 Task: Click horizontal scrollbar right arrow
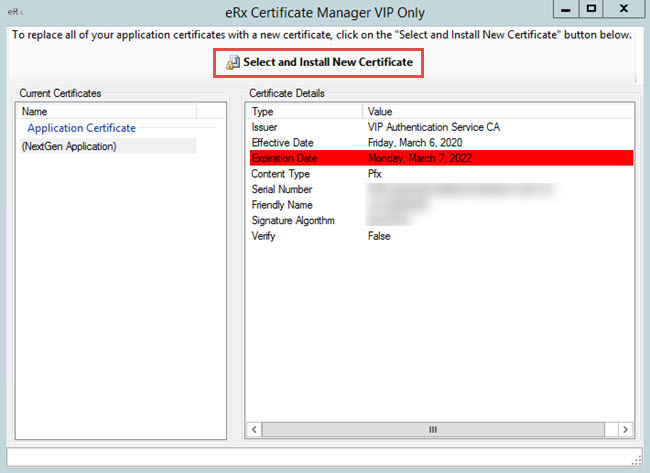point(625,429)
